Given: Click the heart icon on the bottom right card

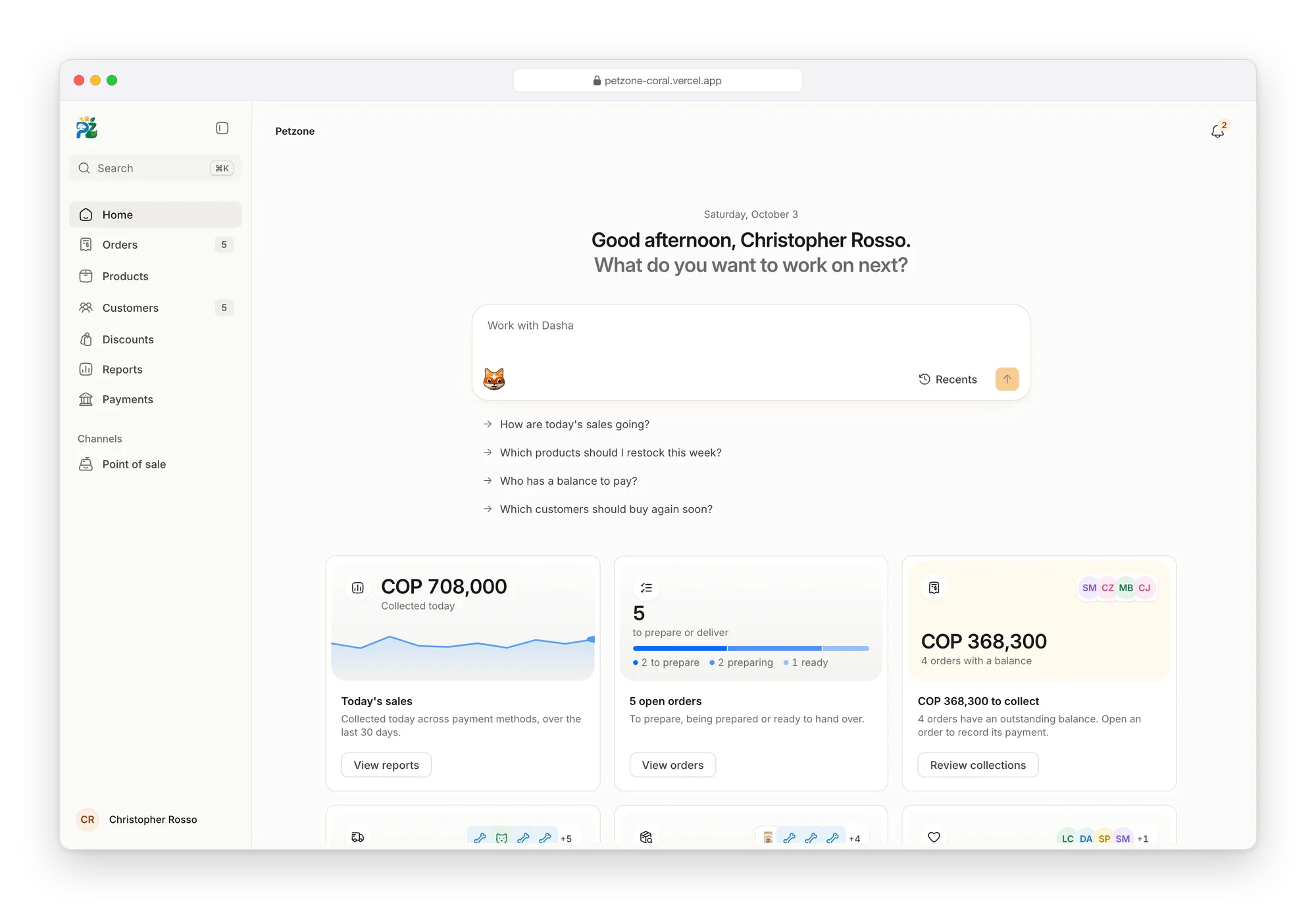Looking at the screenshot, I should (934, 837).
